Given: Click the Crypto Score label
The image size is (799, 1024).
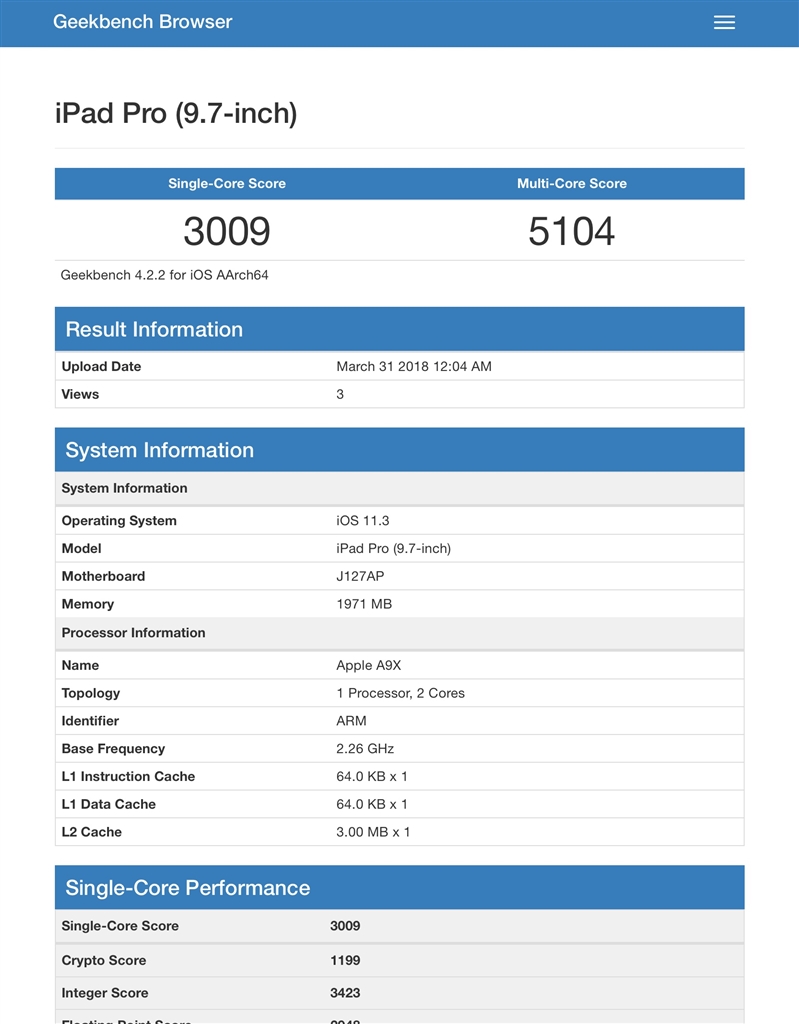Looking at the screenshot, I should [x=104, y=961].
